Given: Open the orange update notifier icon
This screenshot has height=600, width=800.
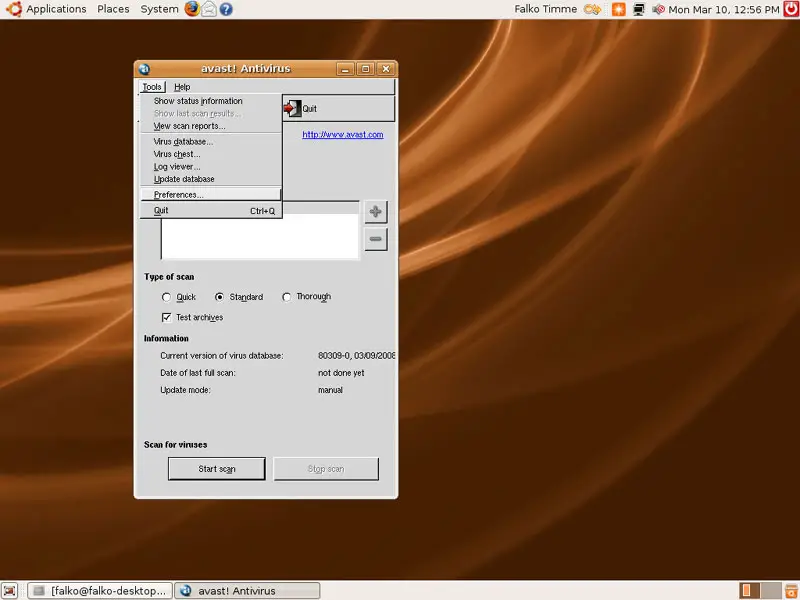Looking at the screenshot, I should [x=618, y=9].
